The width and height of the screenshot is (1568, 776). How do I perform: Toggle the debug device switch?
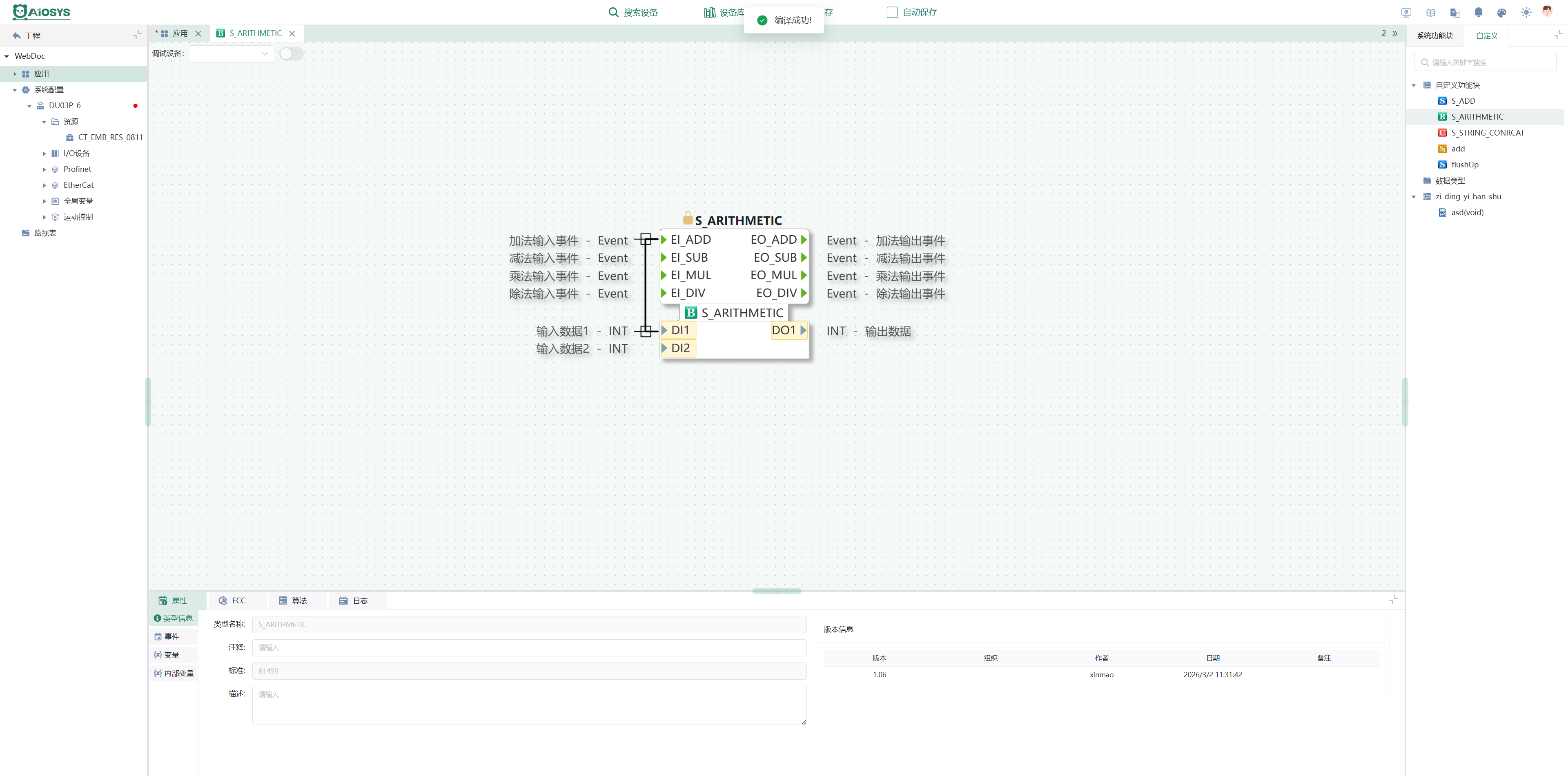pos(291,53)
